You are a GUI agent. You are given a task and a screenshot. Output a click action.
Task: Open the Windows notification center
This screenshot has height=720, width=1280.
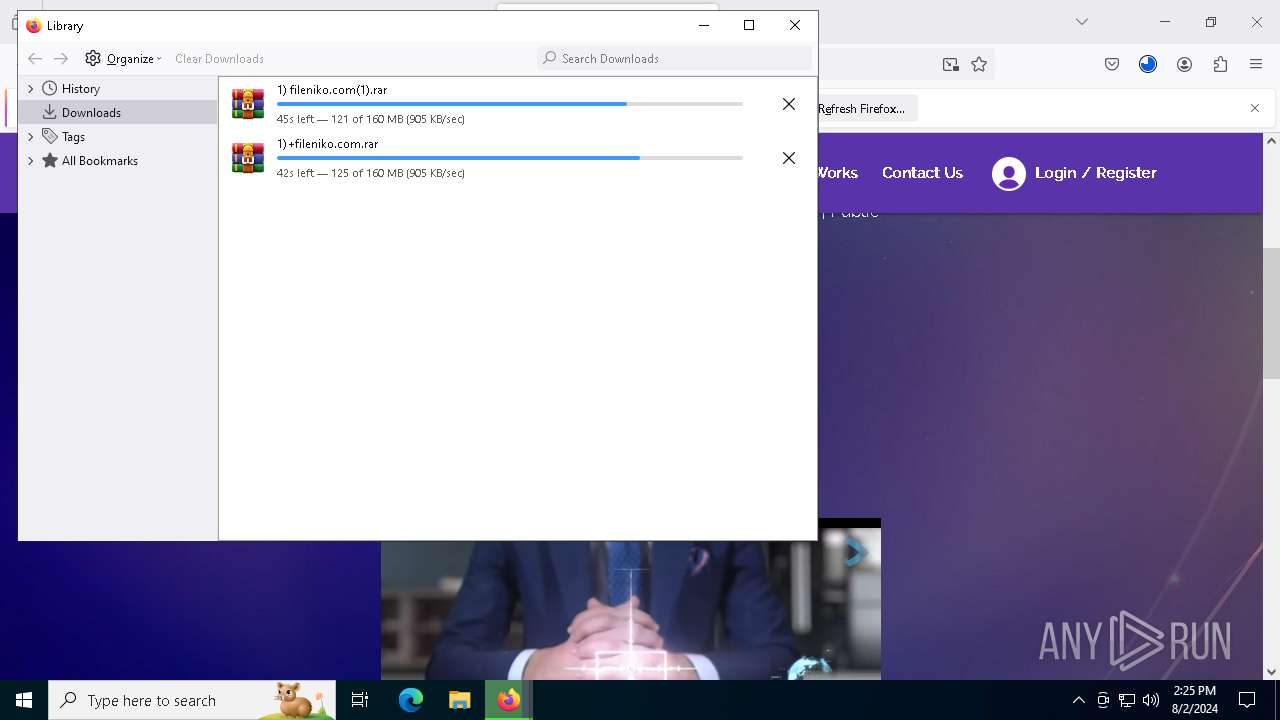(x=1247, y=700)
